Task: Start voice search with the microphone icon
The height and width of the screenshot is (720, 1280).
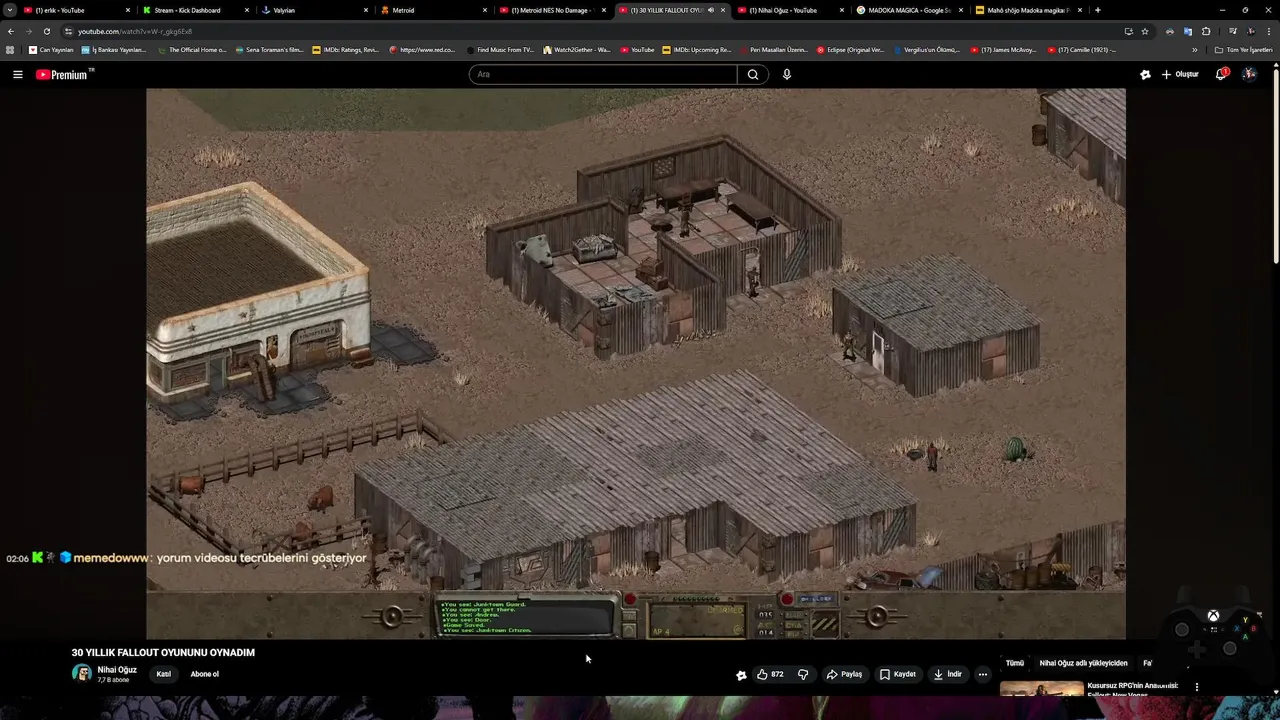Action: click(x=787, y=74)
